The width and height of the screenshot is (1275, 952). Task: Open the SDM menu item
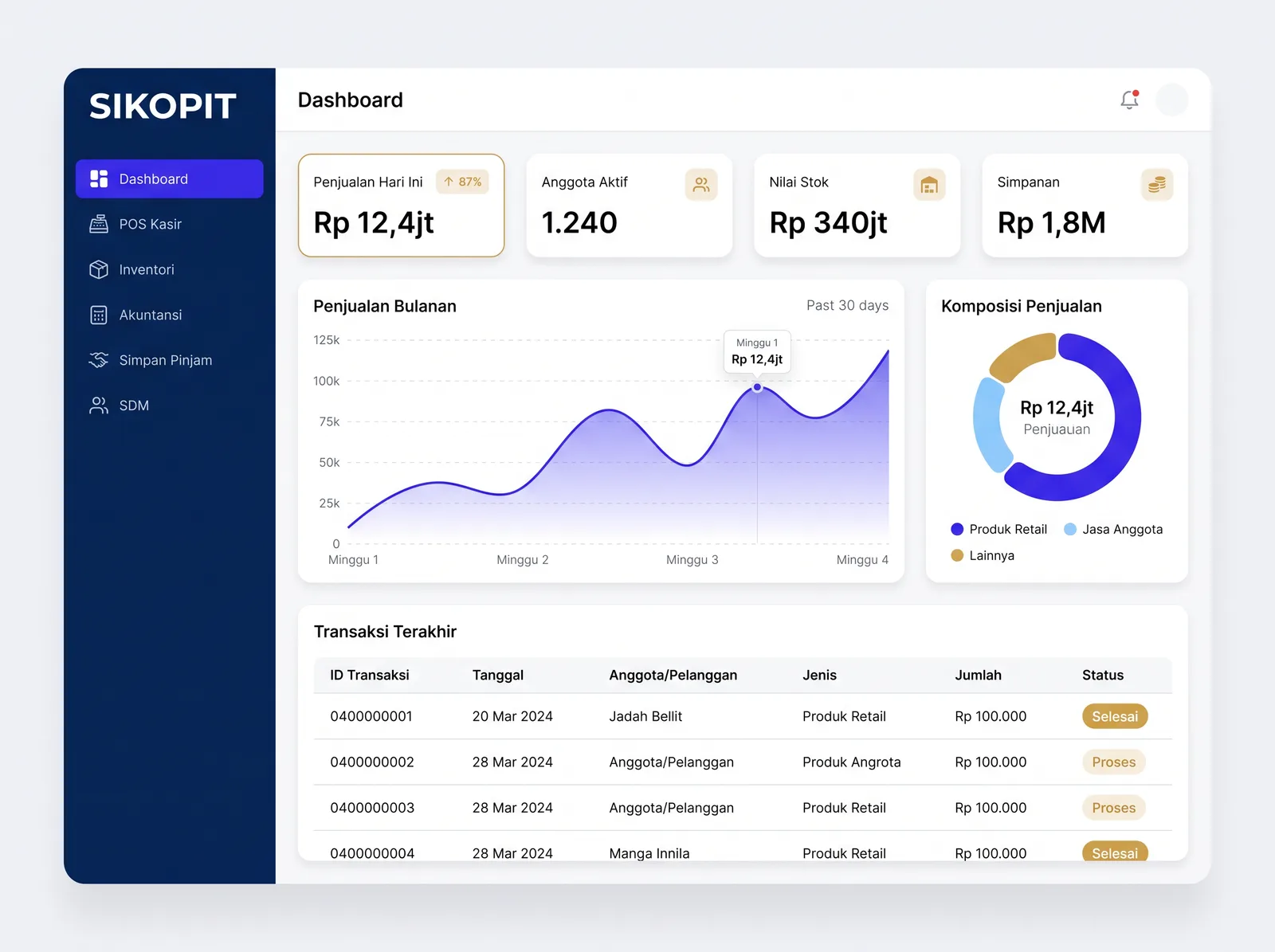[x=170, y=405]
